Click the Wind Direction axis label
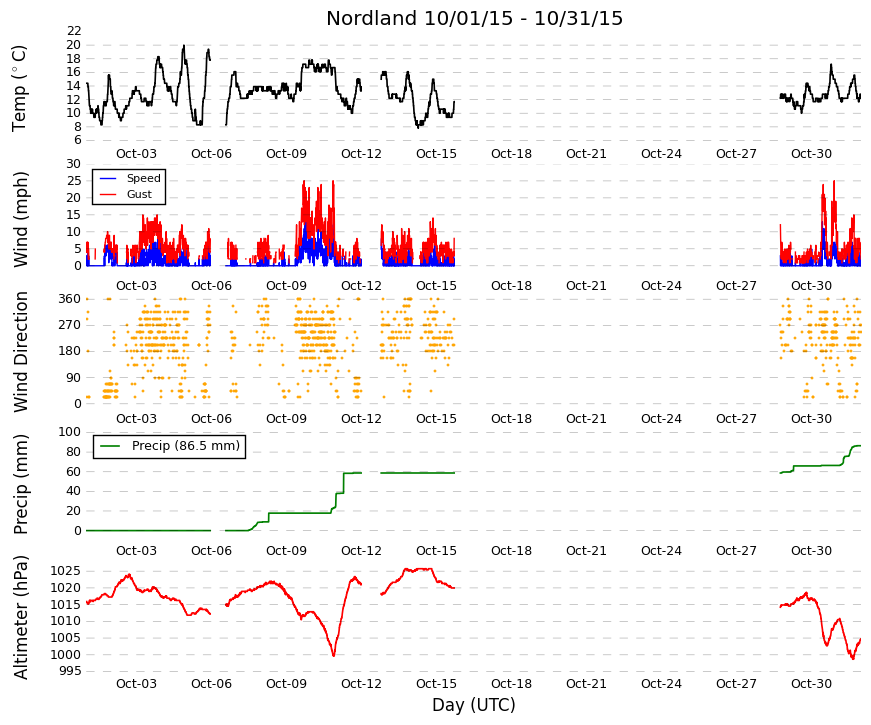Viewport: 871px width, 725px height. click(x=20, y=352)
